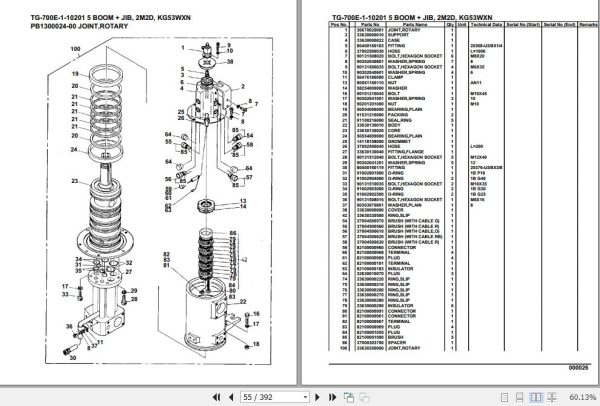600x406 pixels.
Task: Select the two-page facing view
Action: [536, 397]
